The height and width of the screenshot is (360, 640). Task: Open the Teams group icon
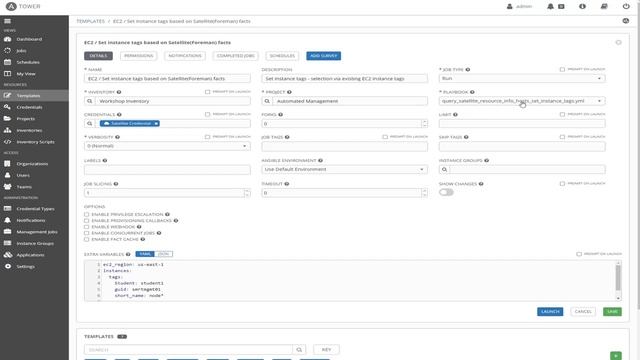click(x=7, y=187)
